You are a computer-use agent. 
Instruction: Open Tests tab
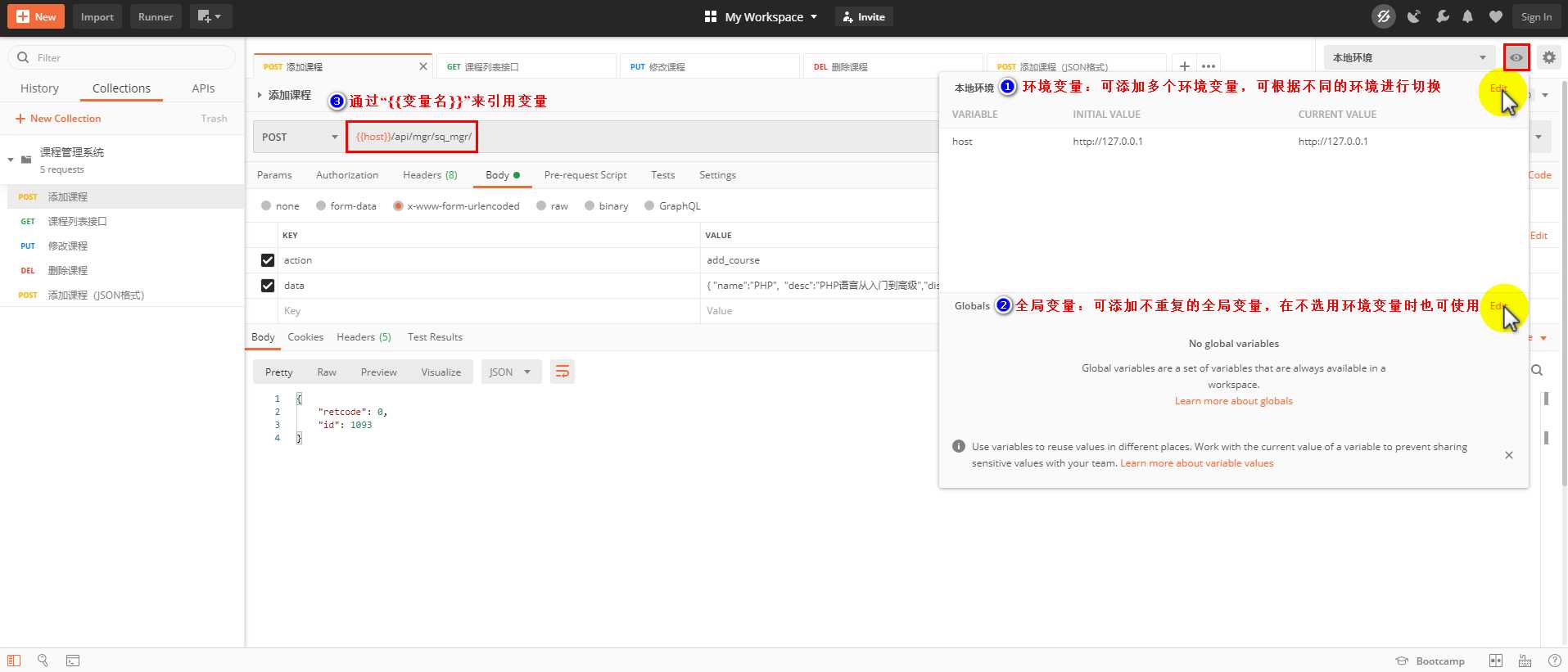[x=663, y=175]
